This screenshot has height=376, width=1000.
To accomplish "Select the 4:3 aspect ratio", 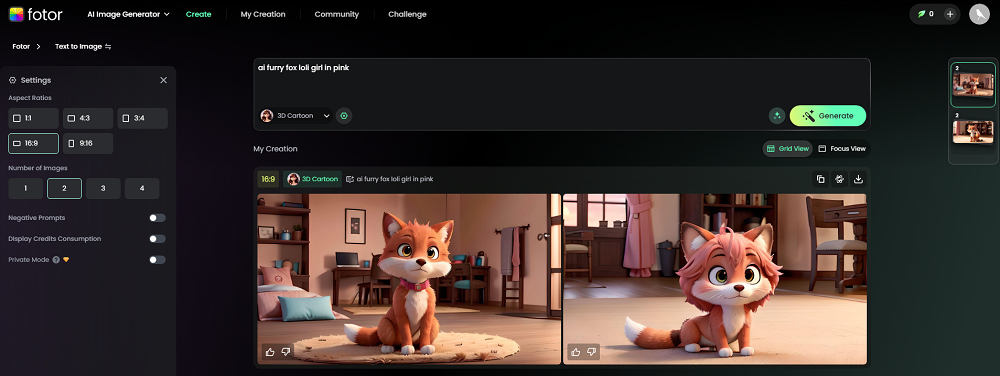I will click(88, 119).
